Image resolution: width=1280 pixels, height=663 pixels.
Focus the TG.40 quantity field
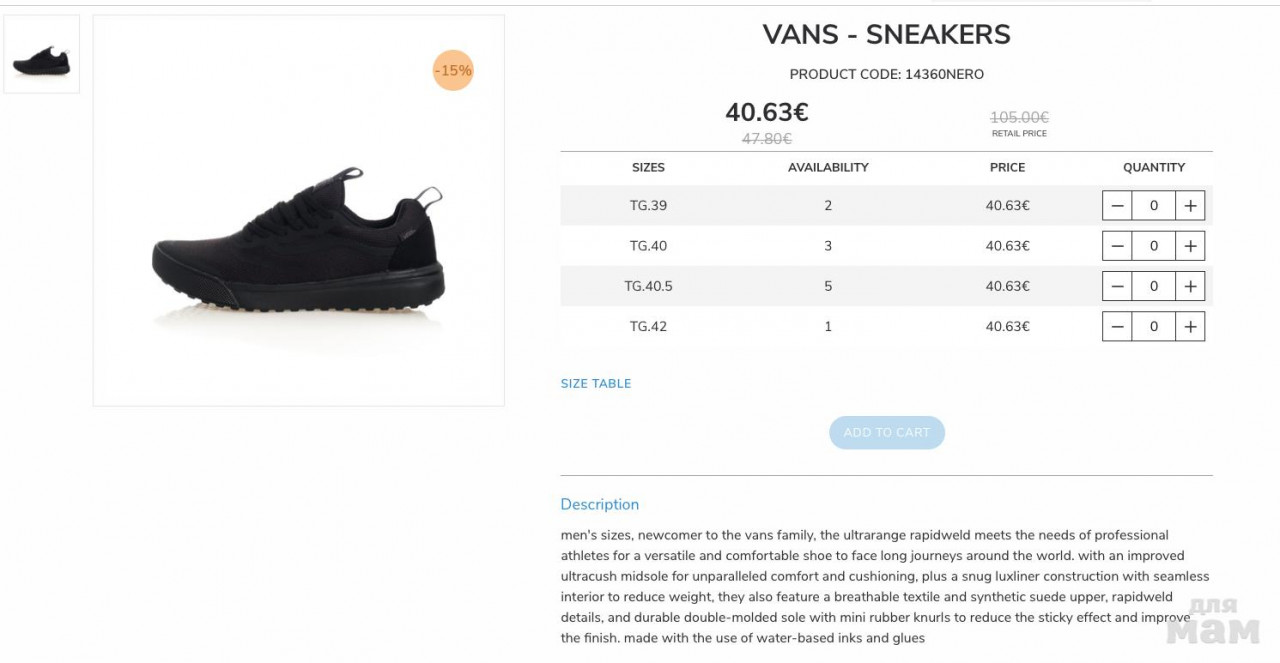tap(1153, 246)
